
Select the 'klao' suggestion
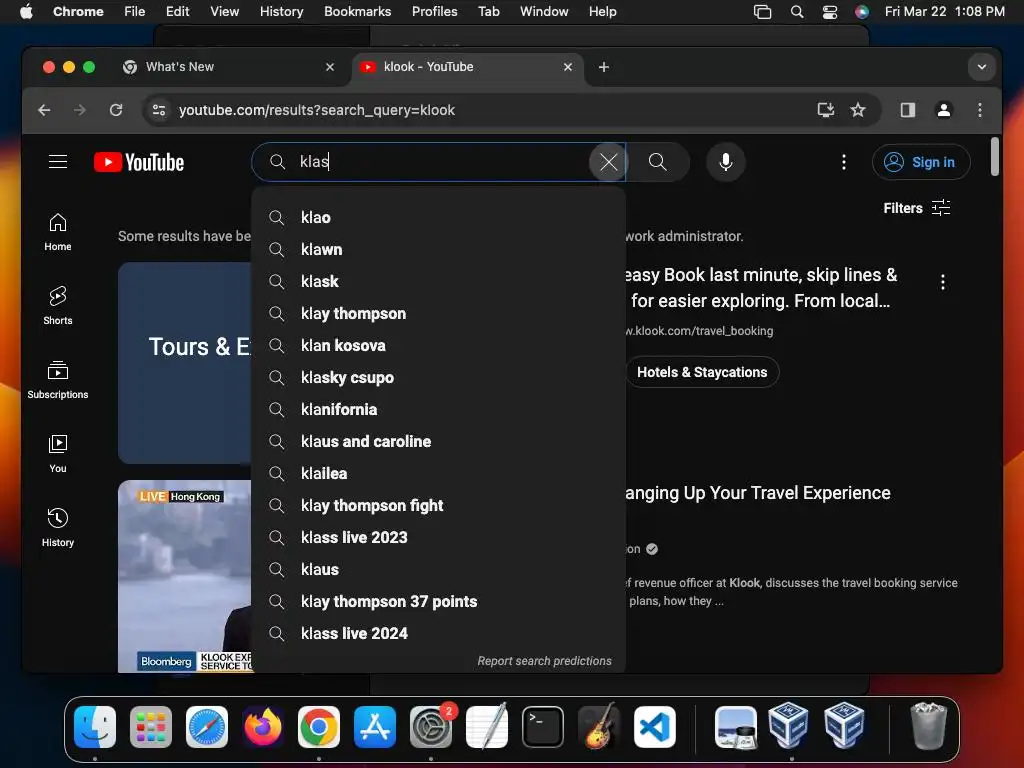point(438,217)
